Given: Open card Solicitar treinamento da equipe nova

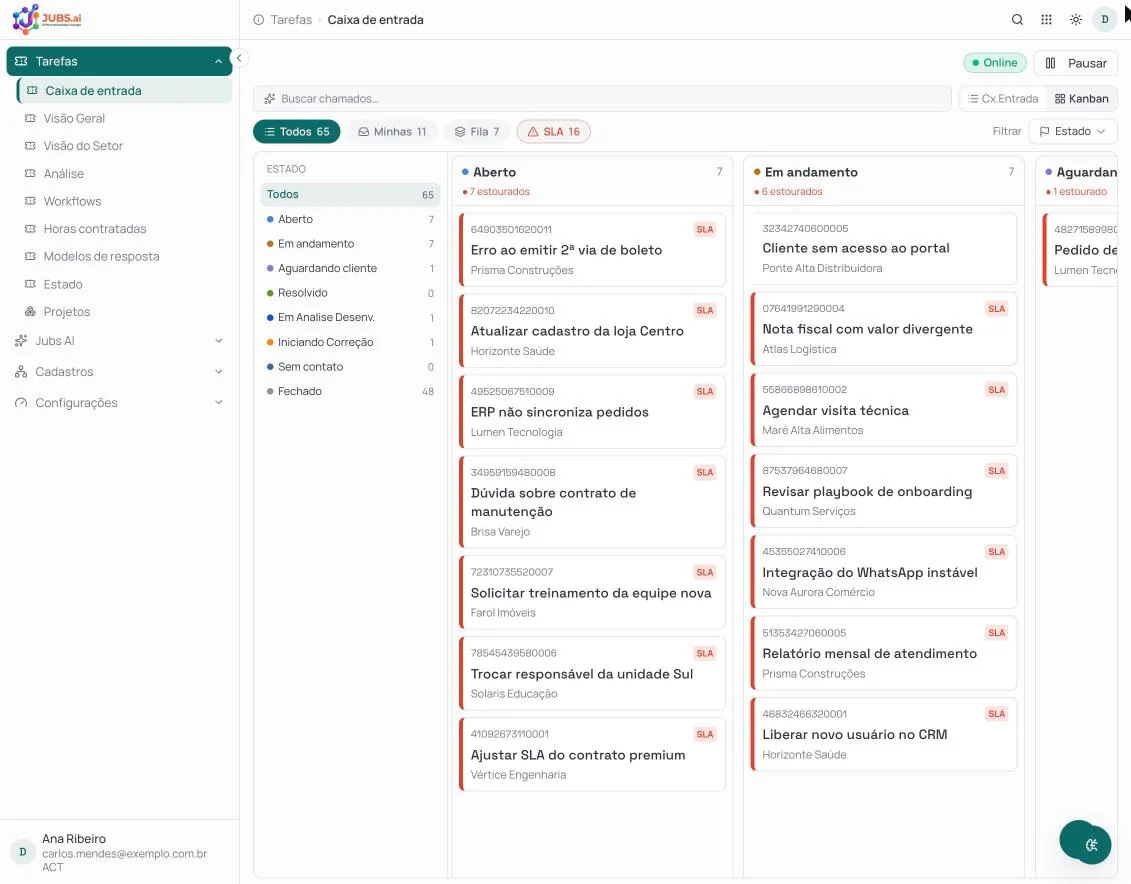Looking at the screenshot, I should point(592,592).
